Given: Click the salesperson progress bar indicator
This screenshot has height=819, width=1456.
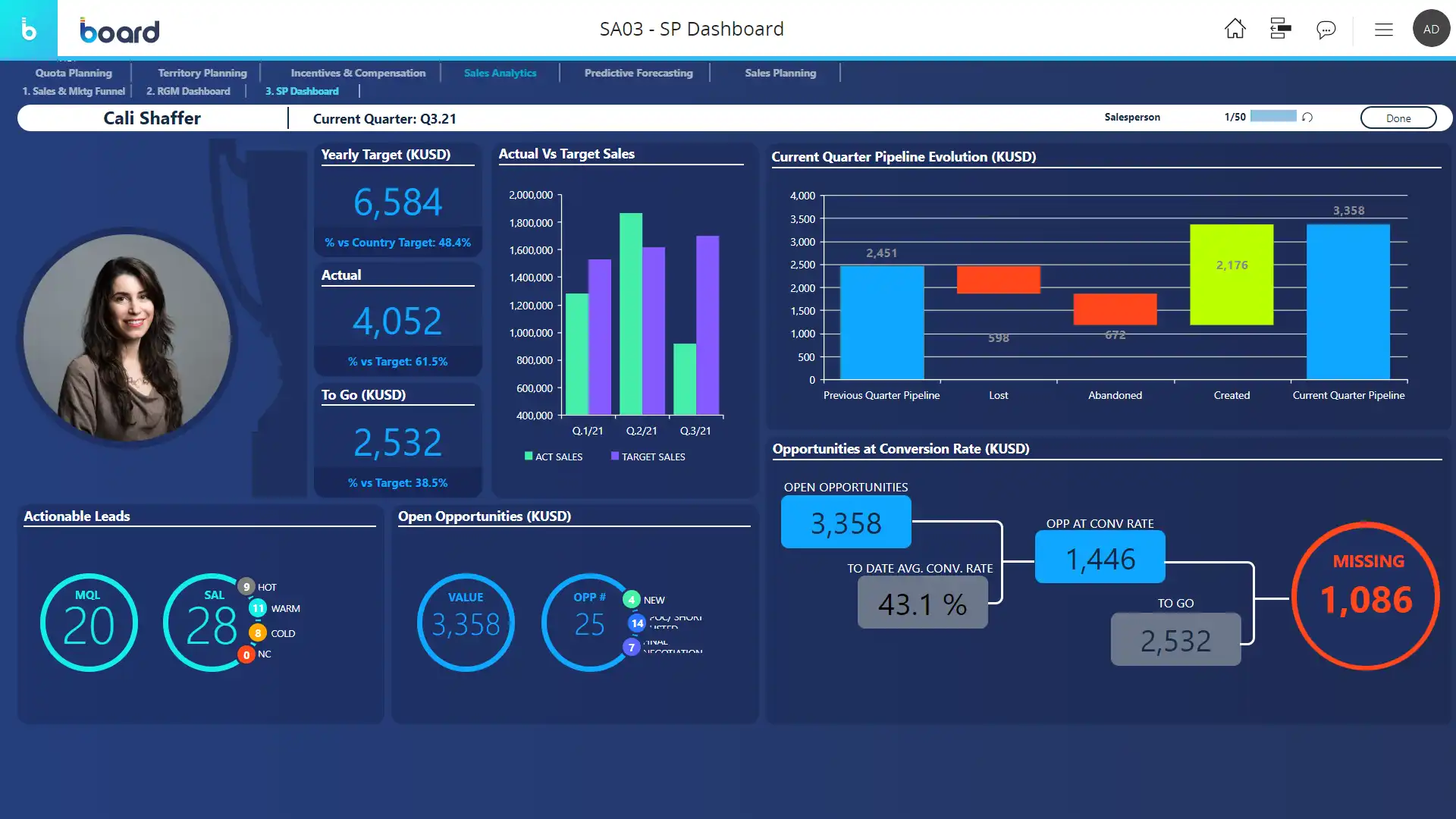Looking at the screenshot, I should click(x=1271, y=117).
